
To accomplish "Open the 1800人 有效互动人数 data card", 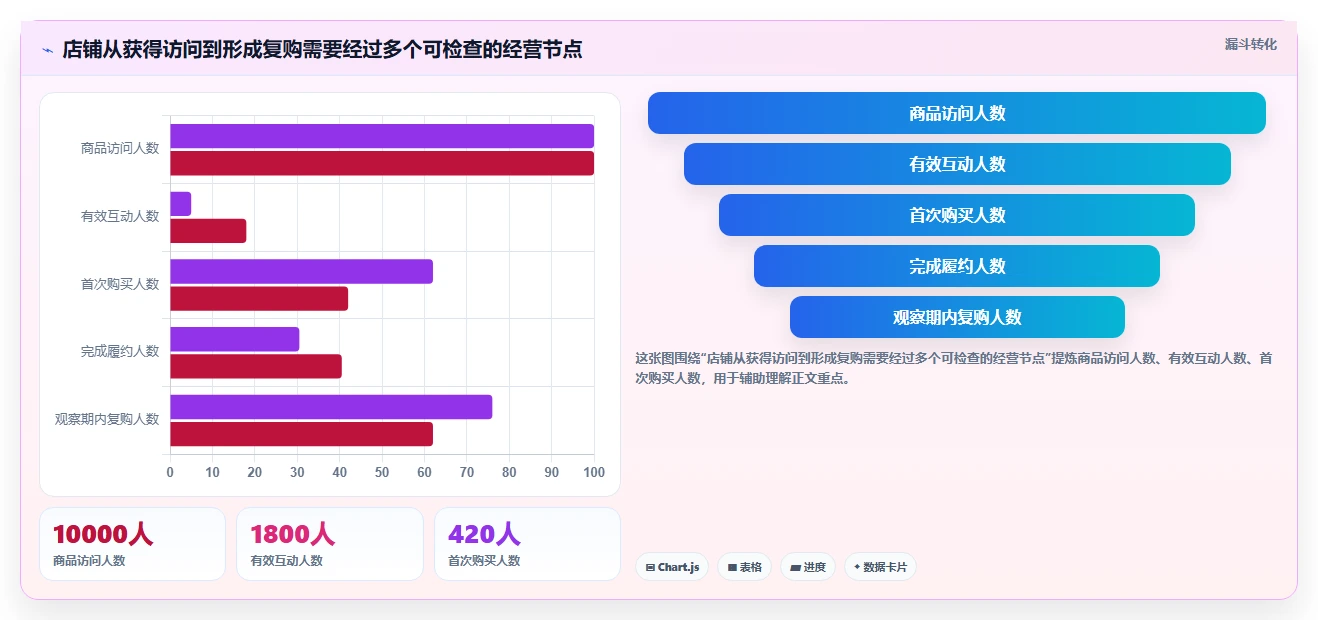I will pos(330,544).
